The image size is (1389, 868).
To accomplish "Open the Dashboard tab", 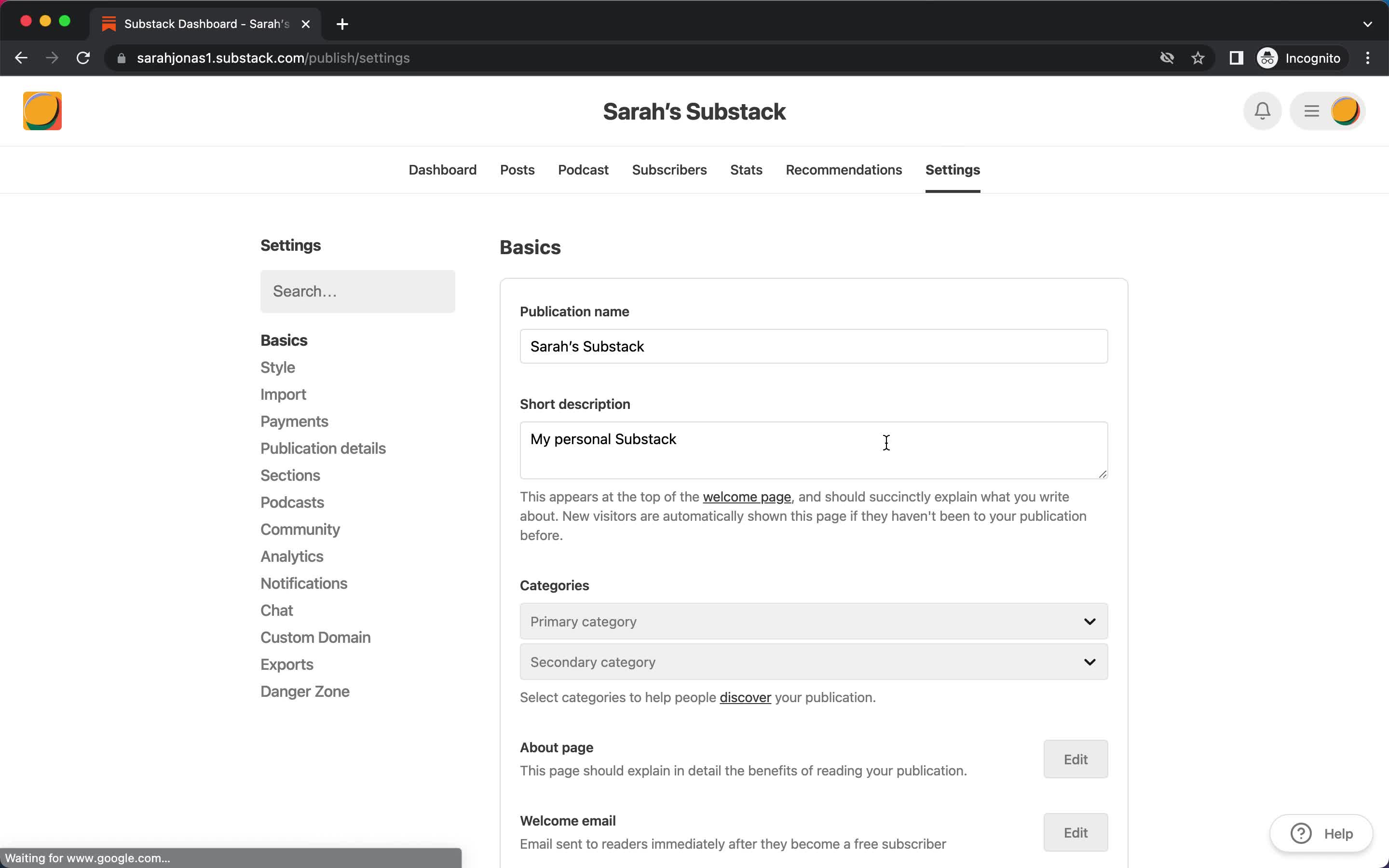I will (x=443, y=170).
